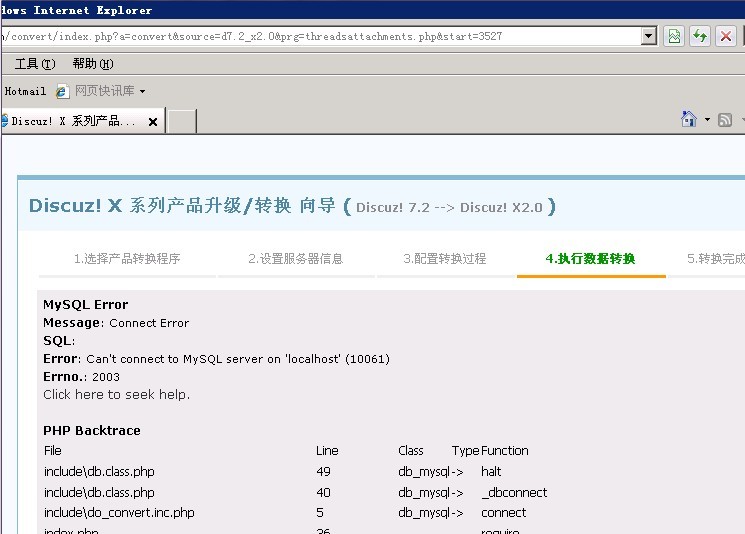Click the address bar URL field
Viewport: 745px width, 534px height.
click(x=320, y=36)
